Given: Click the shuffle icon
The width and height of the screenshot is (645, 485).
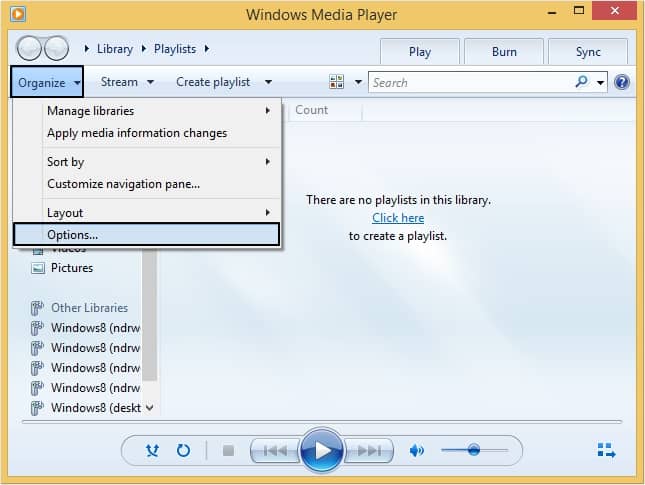Looking at the screenshot, I should pyautogui.click(x=152, y=450).
